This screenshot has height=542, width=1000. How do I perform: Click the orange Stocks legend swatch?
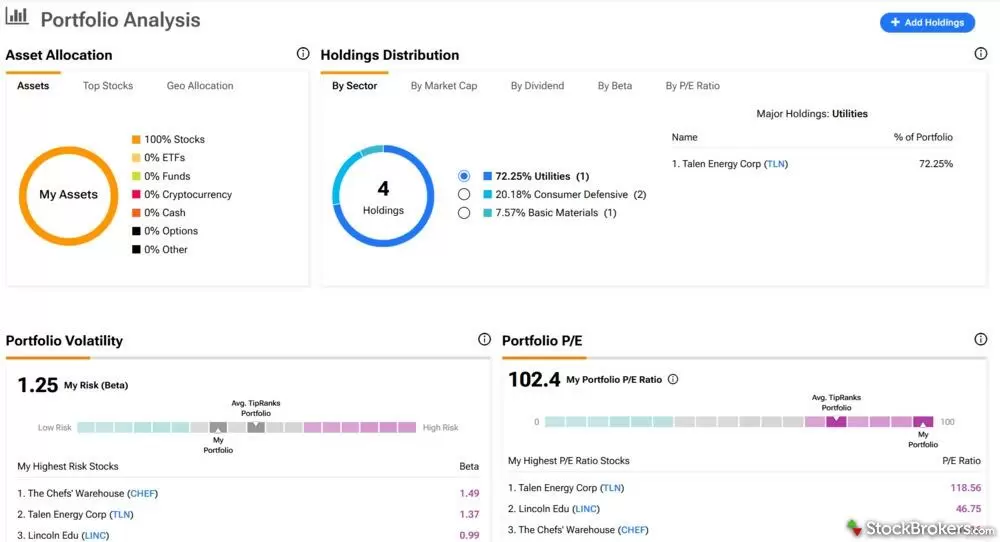[136, 139]
